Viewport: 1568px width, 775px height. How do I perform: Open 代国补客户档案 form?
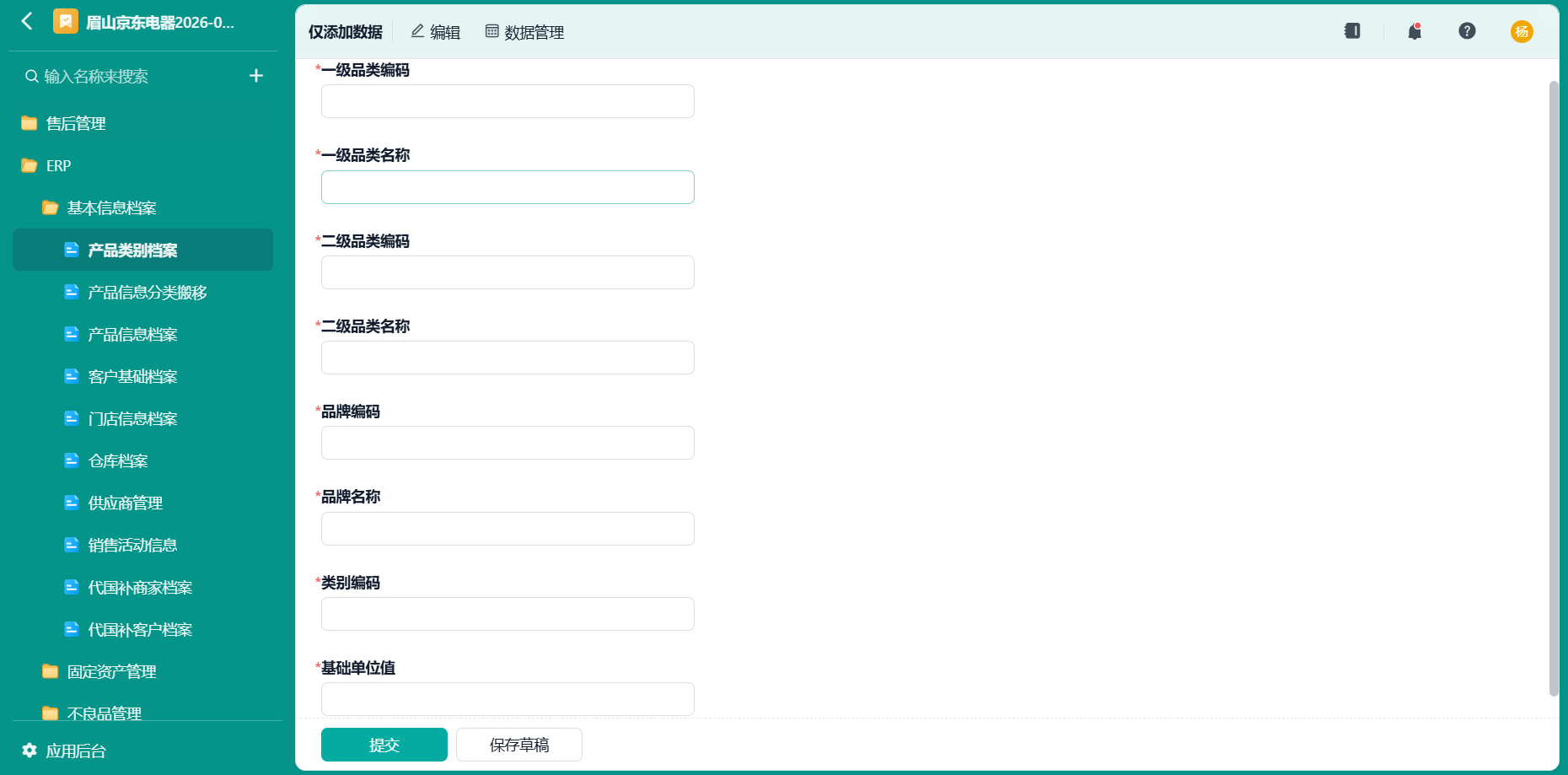point(142,630)
